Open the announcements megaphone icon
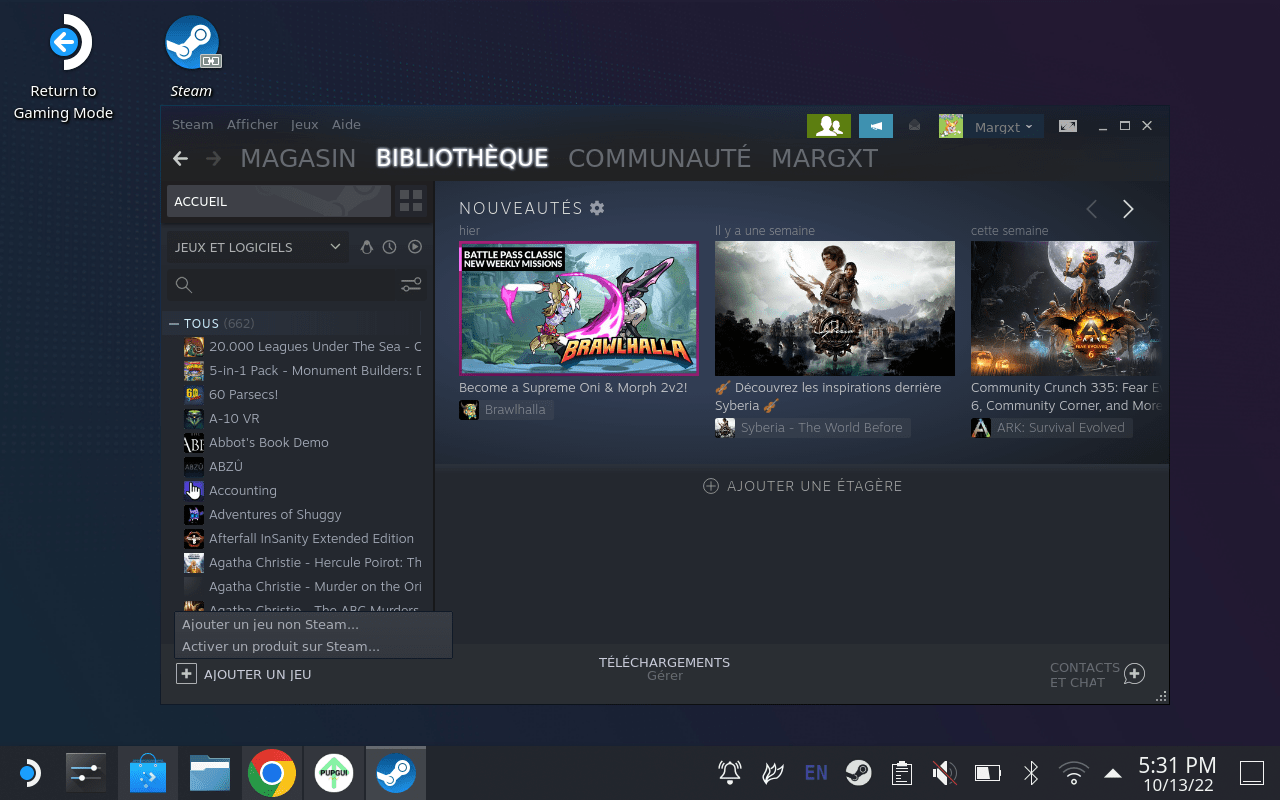Image resolution: width=1280 pixels, height=800 pixels. 876,126
